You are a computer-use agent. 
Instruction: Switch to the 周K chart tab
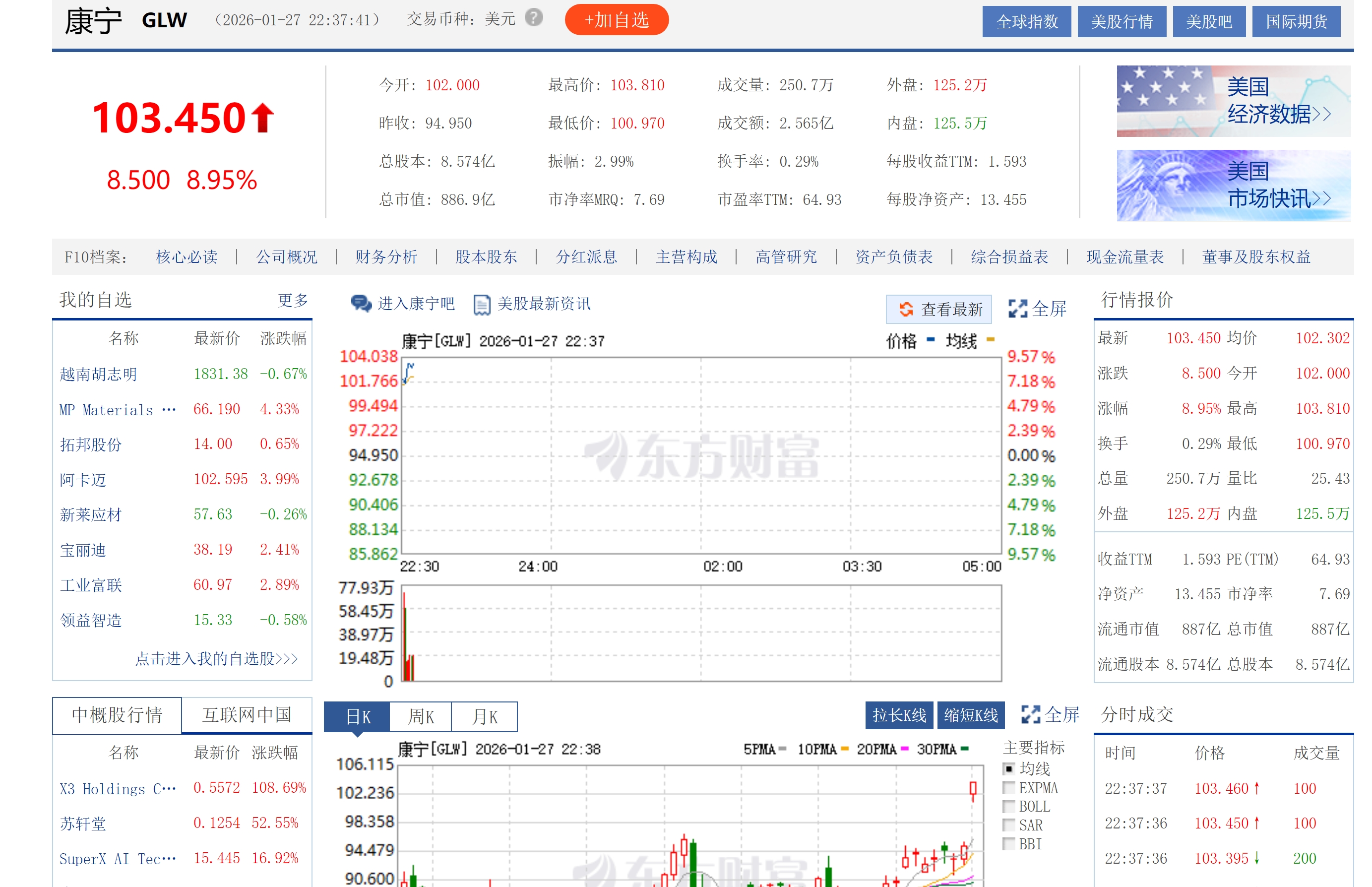(420, 717)
